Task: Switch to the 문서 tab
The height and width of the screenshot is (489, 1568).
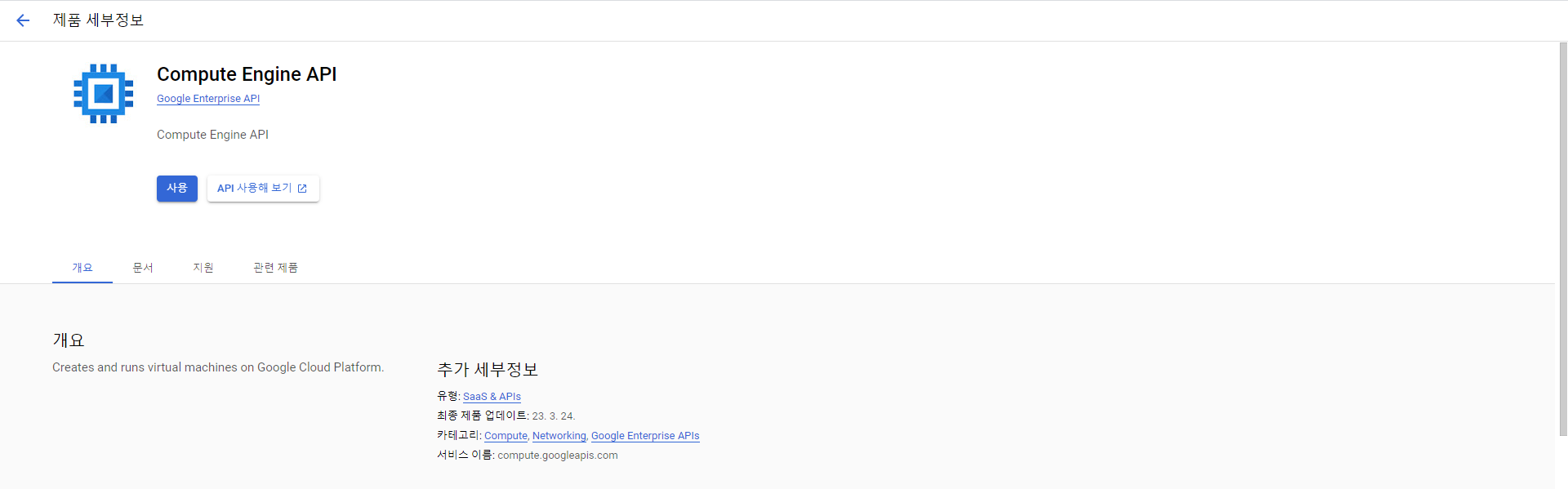Action: pyautogui.click(x=143, y=268)
